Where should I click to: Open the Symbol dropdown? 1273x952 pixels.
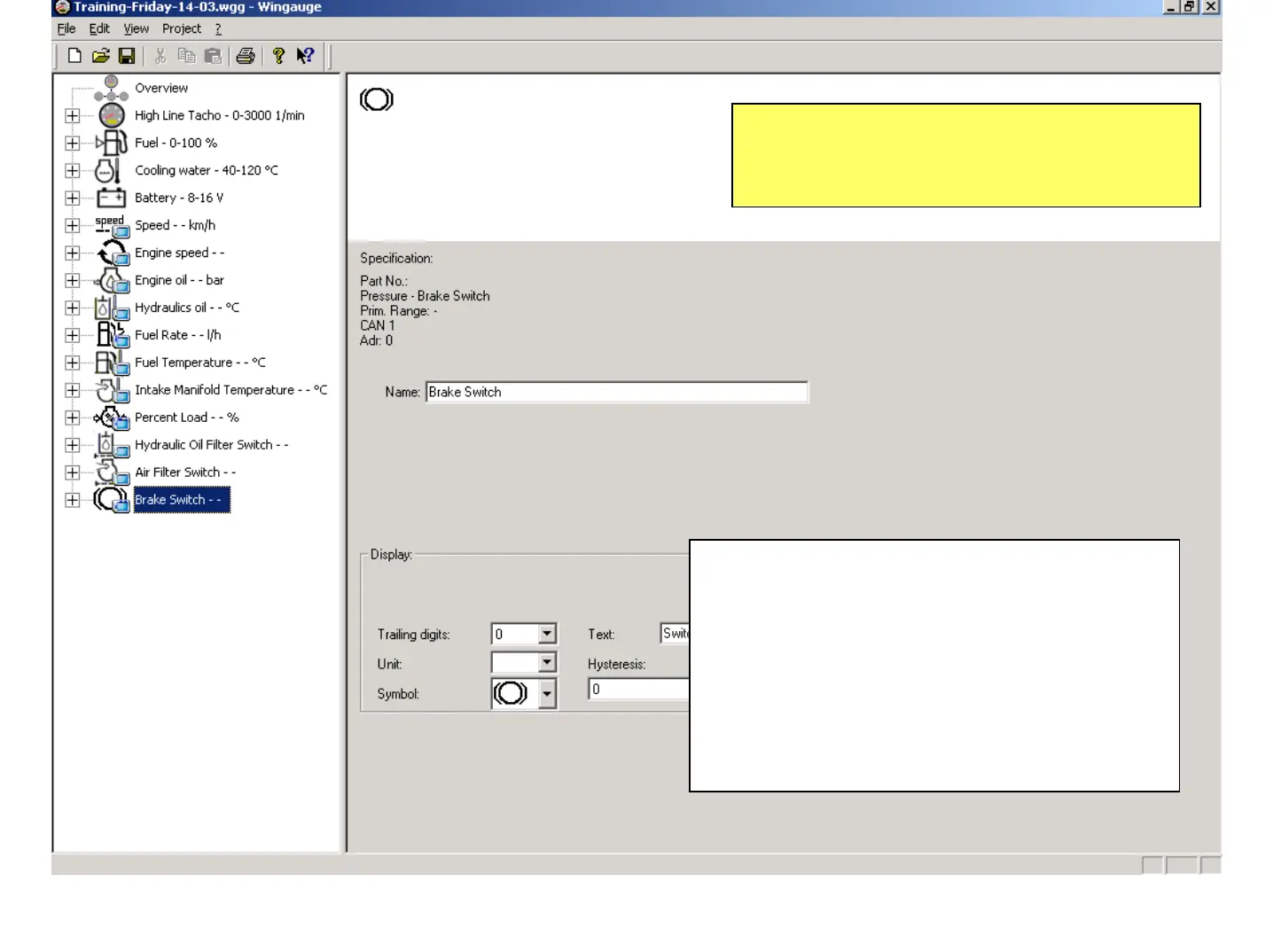(547, 693)
